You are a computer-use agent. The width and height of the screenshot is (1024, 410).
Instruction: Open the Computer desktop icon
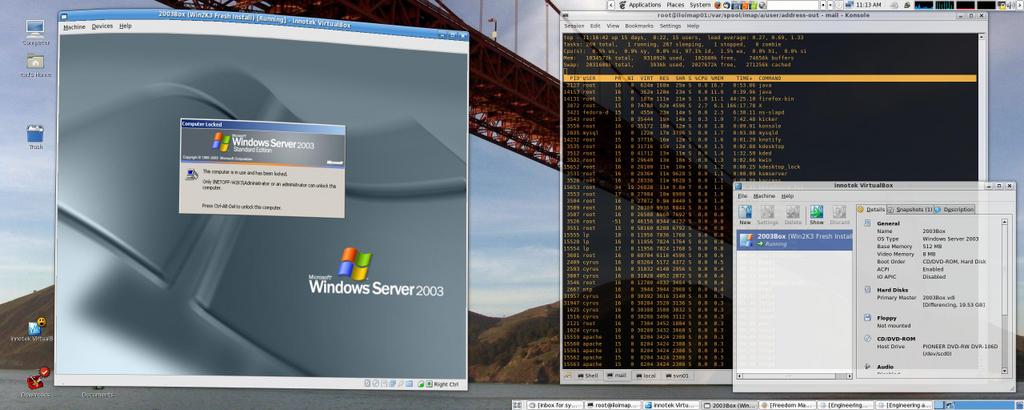[x=35, y=32]
